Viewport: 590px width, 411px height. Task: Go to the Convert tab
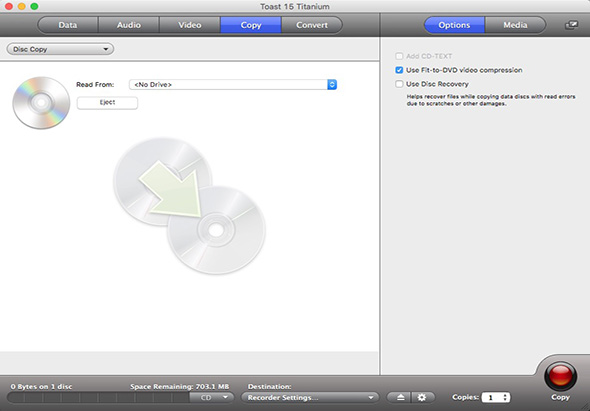click(312, 25)
